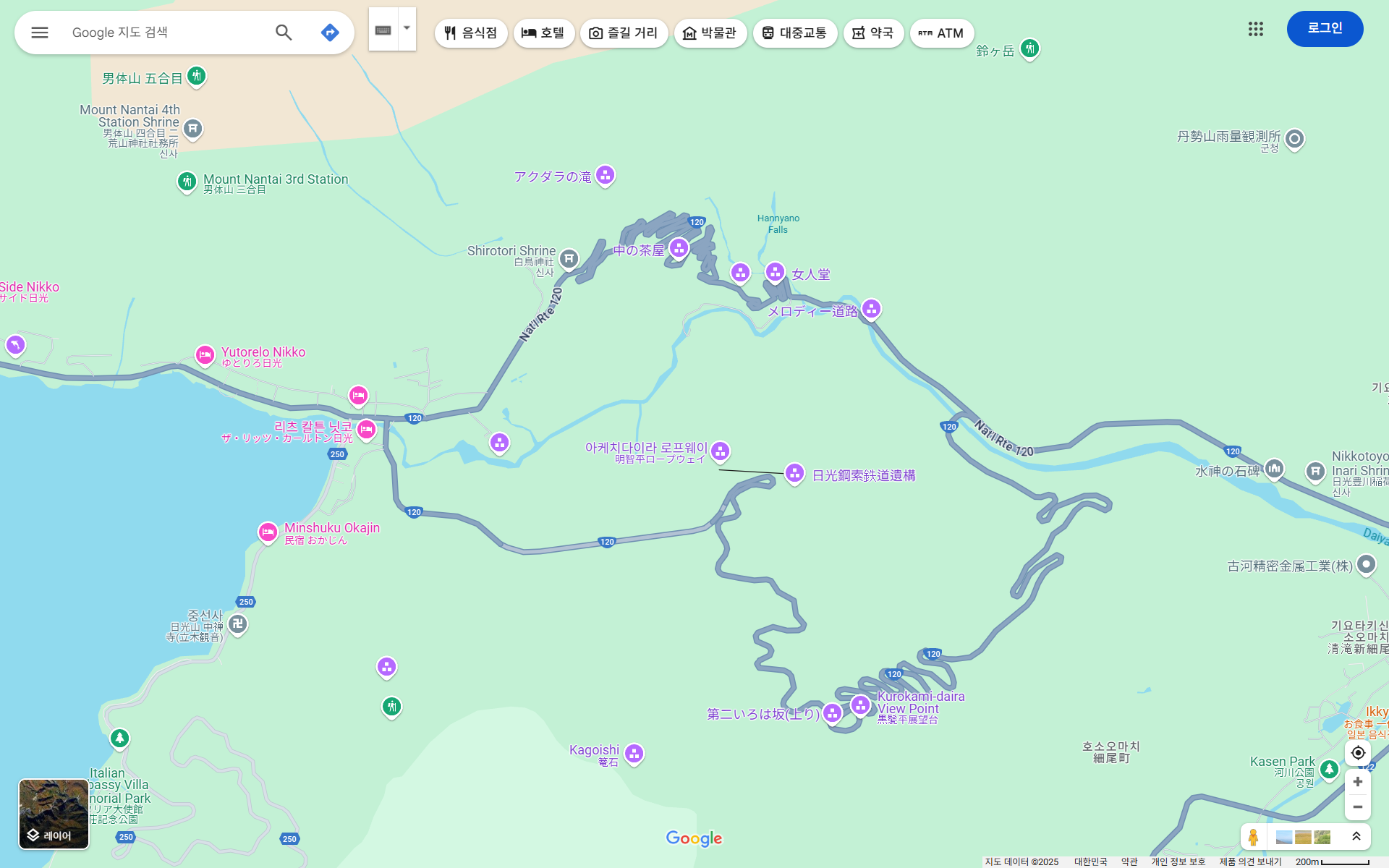Choose the ATM category chip

(x=941, y=33)
